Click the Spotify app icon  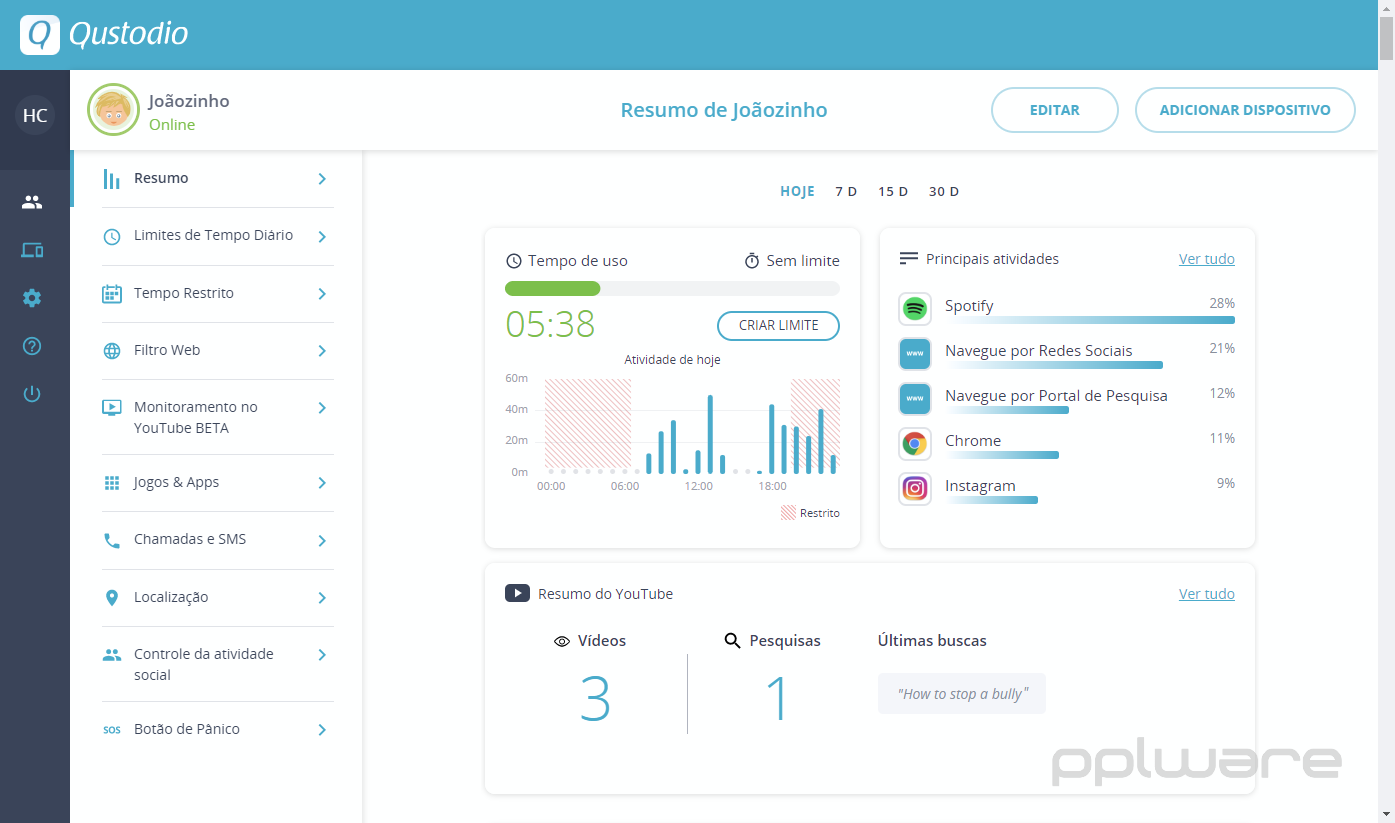914,309
